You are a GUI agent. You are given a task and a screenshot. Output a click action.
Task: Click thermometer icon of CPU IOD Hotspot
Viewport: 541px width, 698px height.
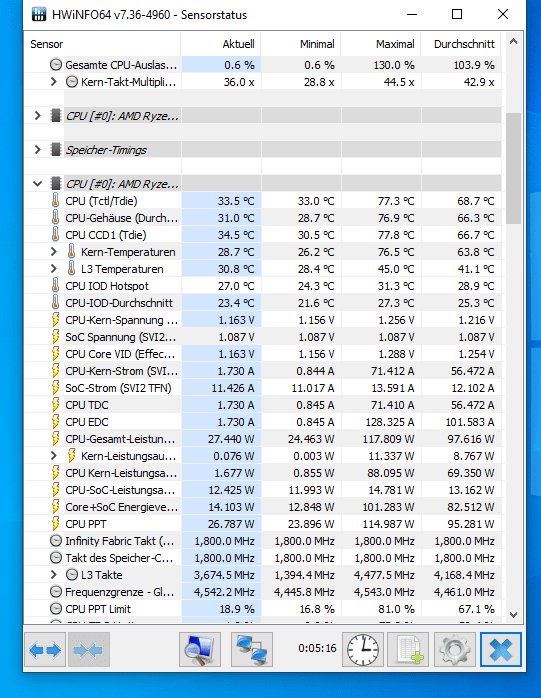tap(55, 286)
